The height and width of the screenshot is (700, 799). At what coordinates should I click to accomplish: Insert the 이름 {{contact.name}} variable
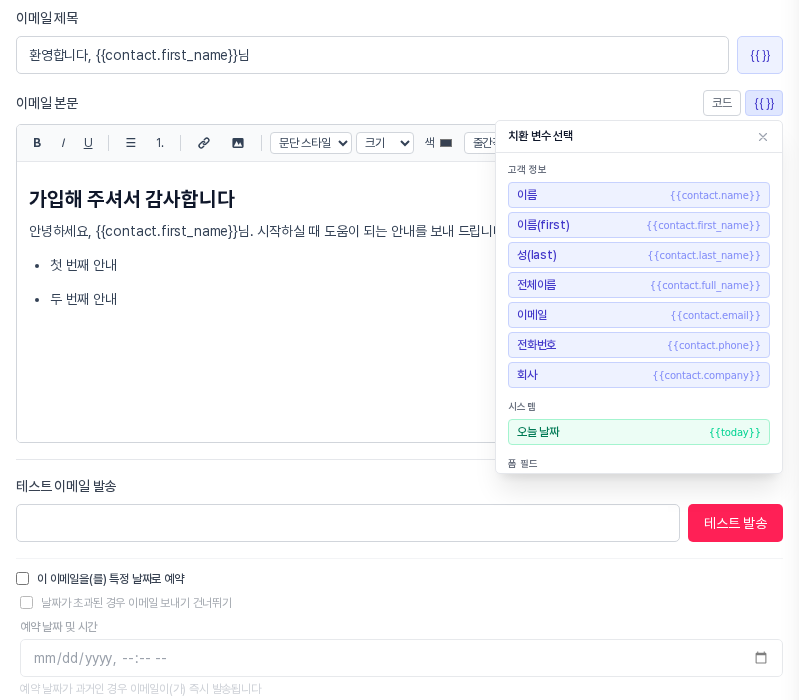coord(638,195)
